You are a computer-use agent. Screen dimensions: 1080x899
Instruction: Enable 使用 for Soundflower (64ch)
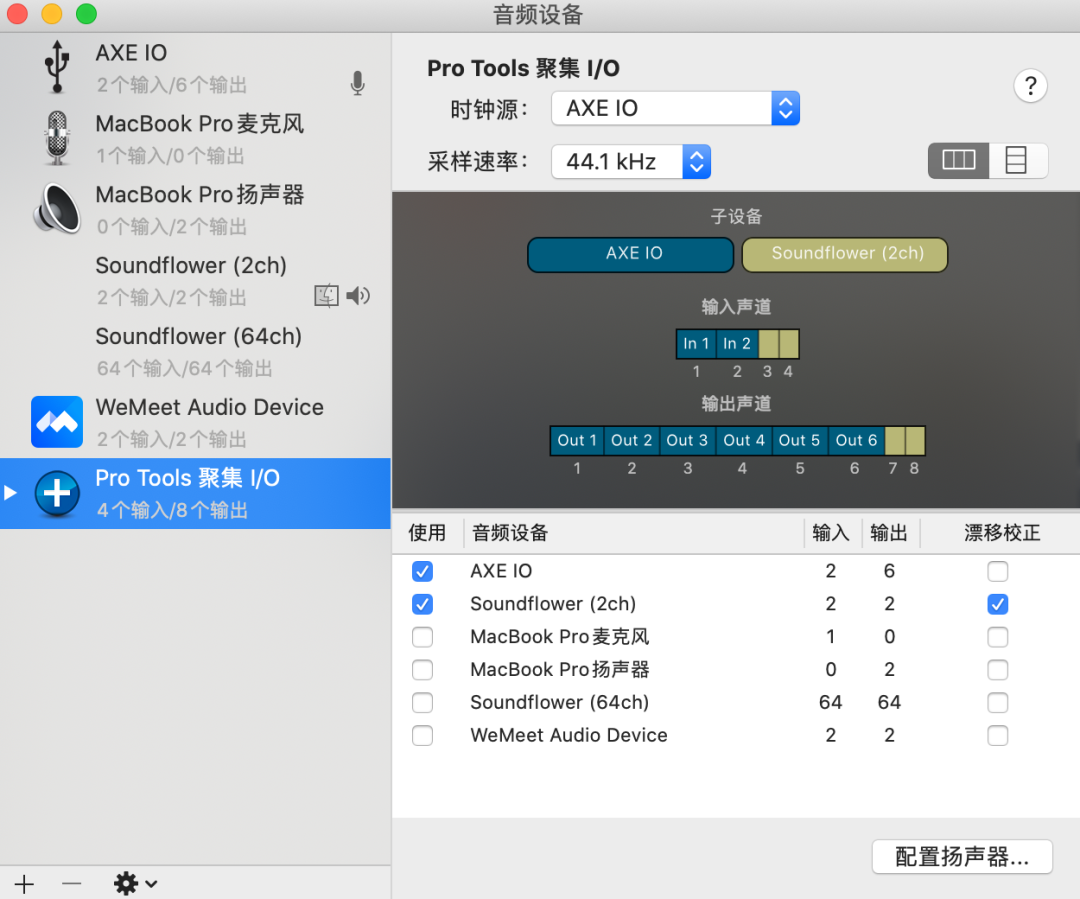coord(422,703)
